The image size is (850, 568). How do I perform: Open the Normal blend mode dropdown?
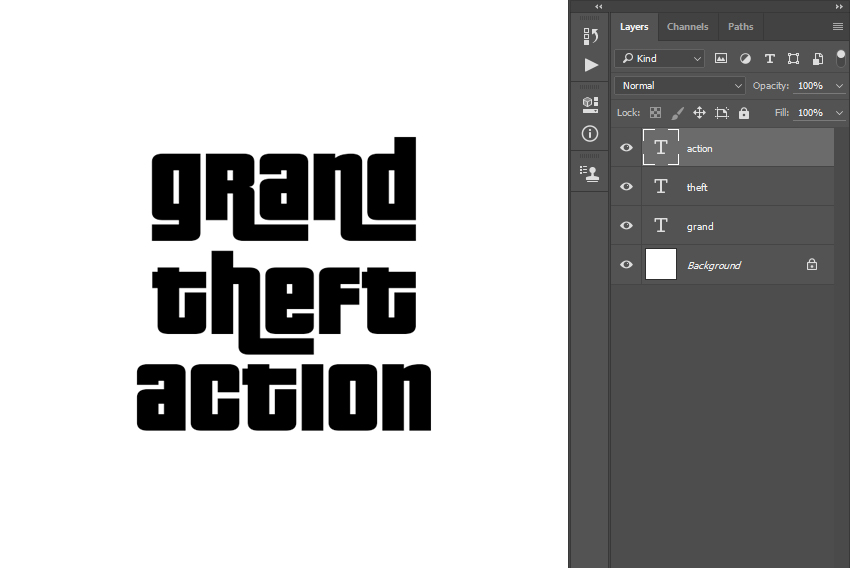[680, 86]
